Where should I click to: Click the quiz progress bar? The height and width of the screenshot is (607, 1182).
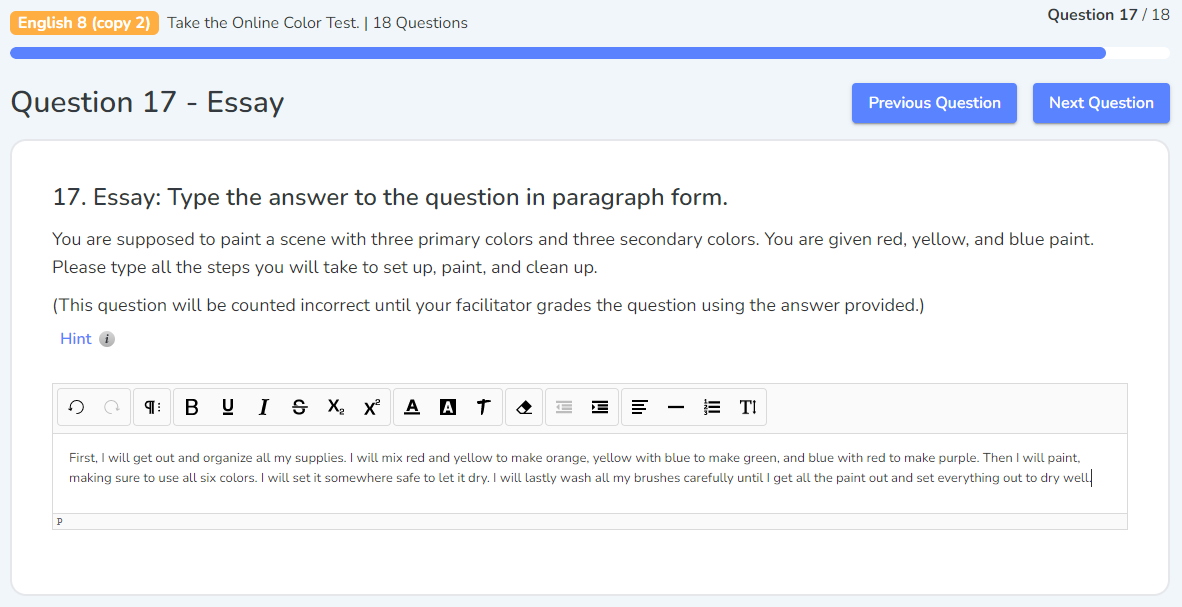tap(590, 53)
